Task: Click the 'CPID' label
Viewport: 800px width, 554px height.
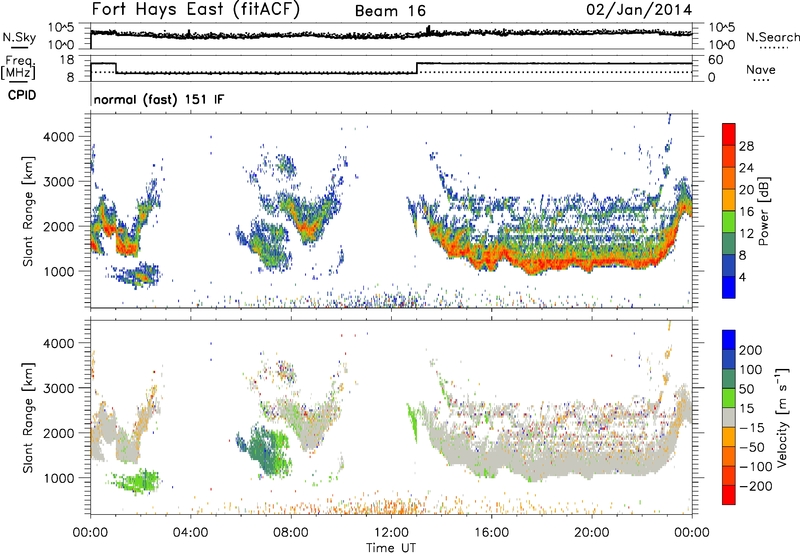Action: click(x=22, y=95)
